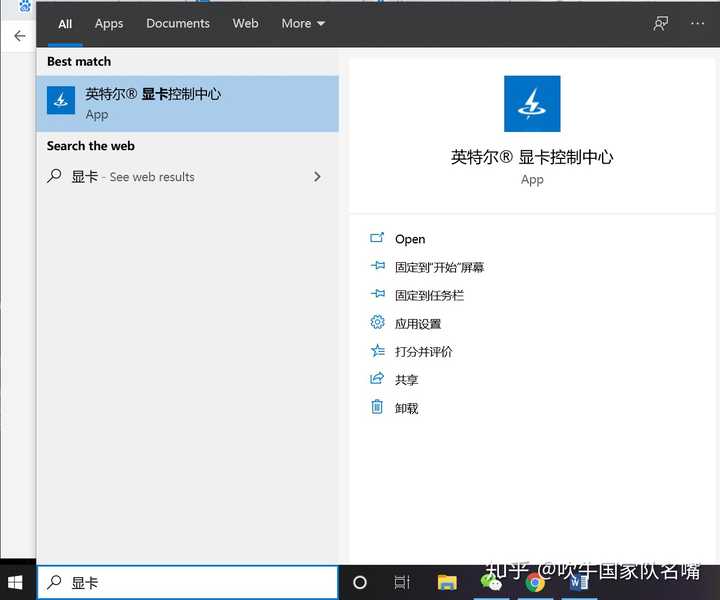Open the three-dot options menu
Screen dimensions: 720x600
coord(697,23)
